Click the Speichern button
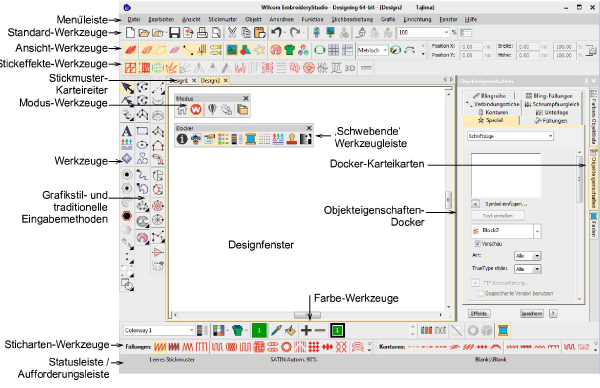The height and width of the screenshot is (388, 600). (x=532, y=313)
